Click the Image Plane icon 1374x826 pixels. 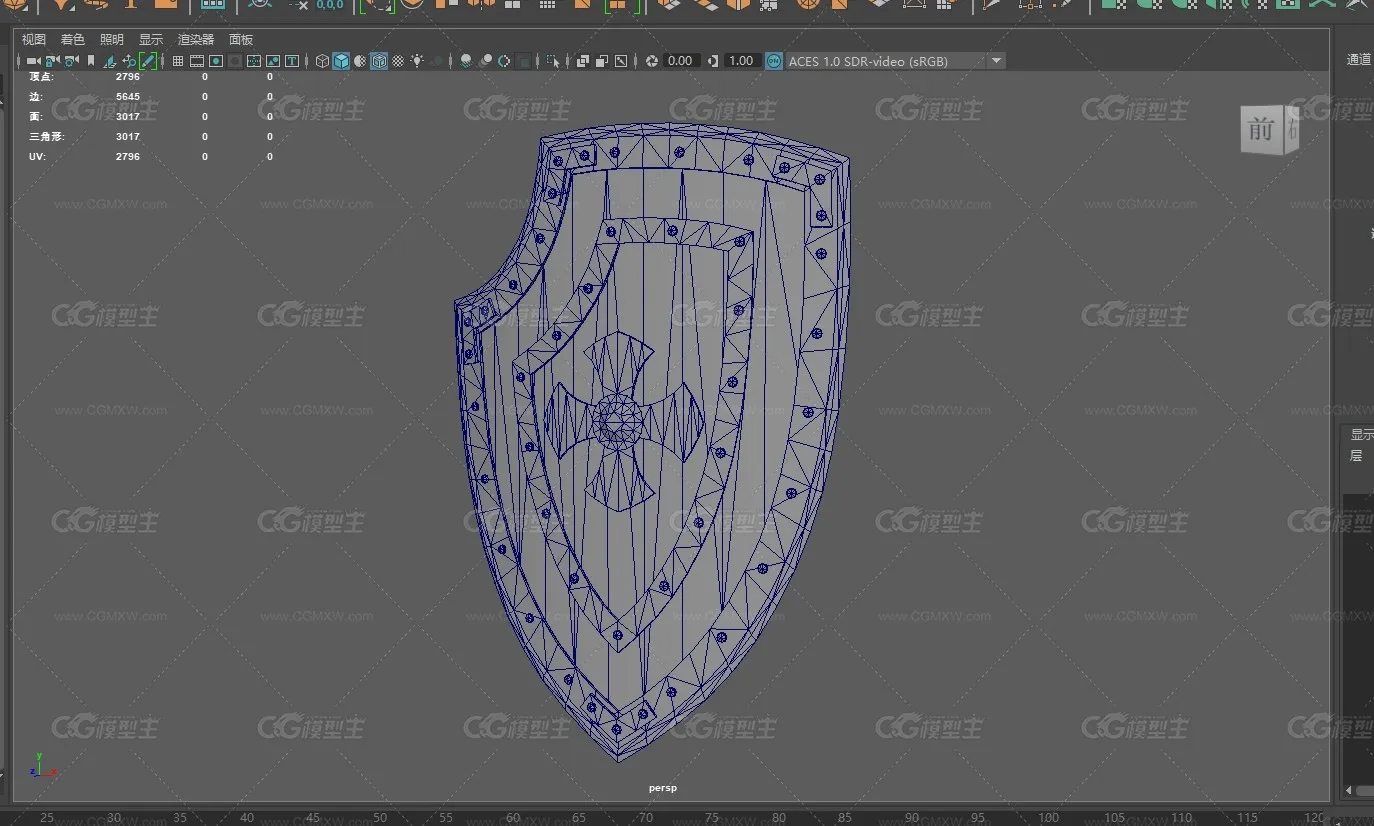110,61
